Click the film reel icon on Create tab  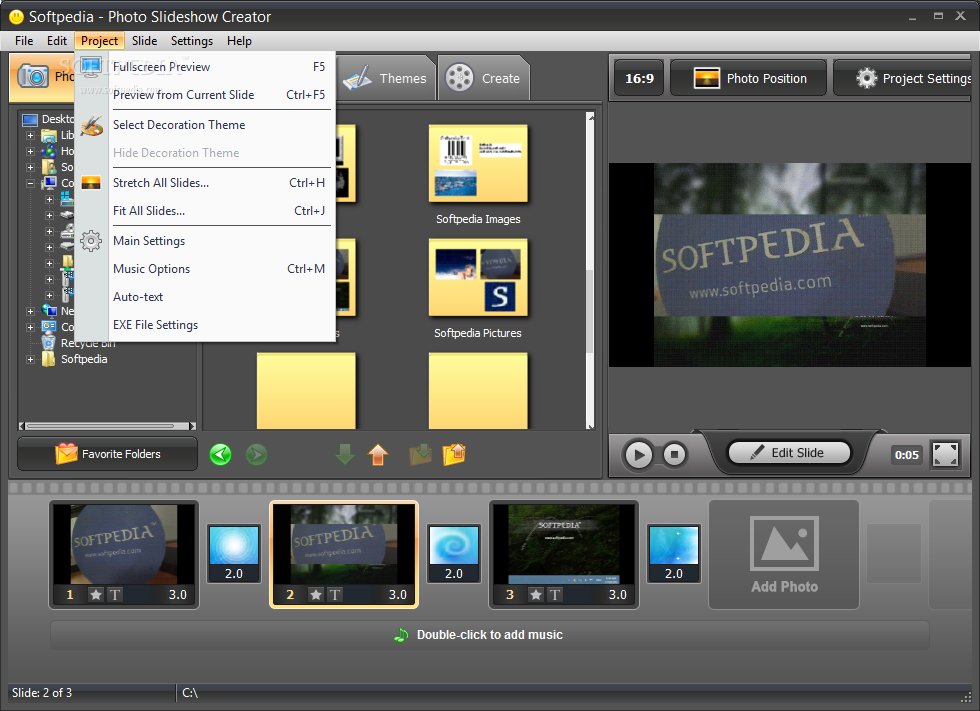(x=459, y=78)
